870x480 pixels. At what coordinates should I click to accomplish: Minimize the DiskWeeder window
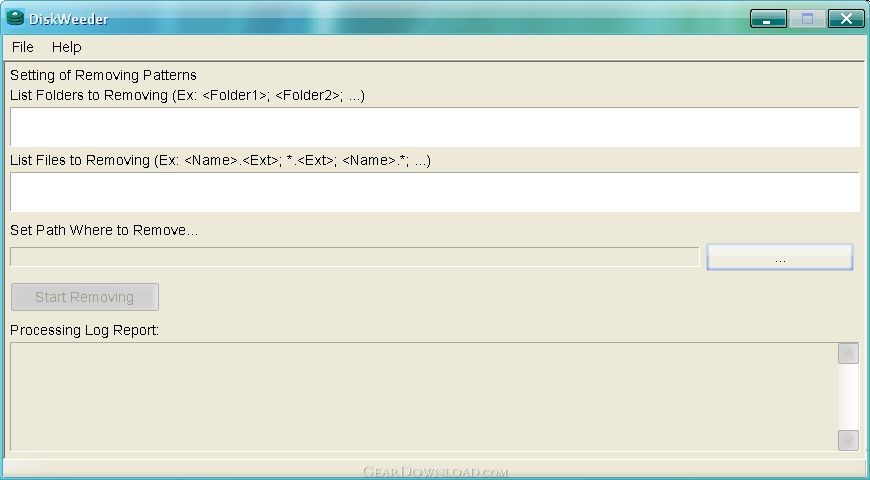tap(768, 18)
